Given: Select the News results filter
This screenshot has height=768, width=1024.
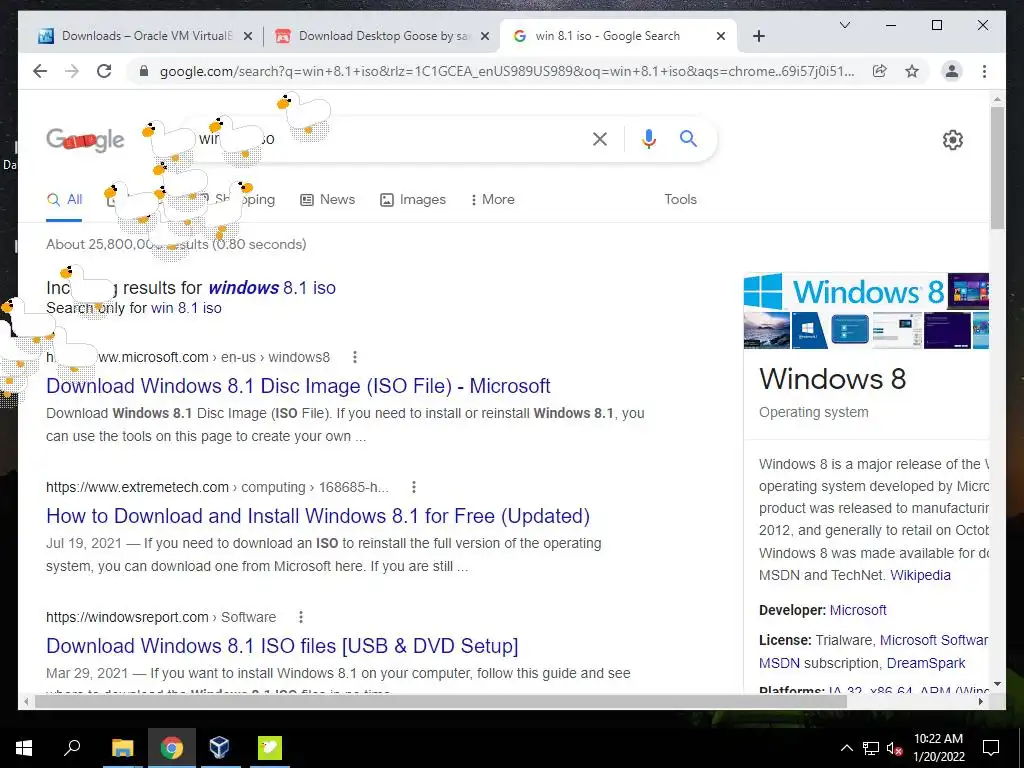Looking at the screenshot, I should [x=327, y=200].
